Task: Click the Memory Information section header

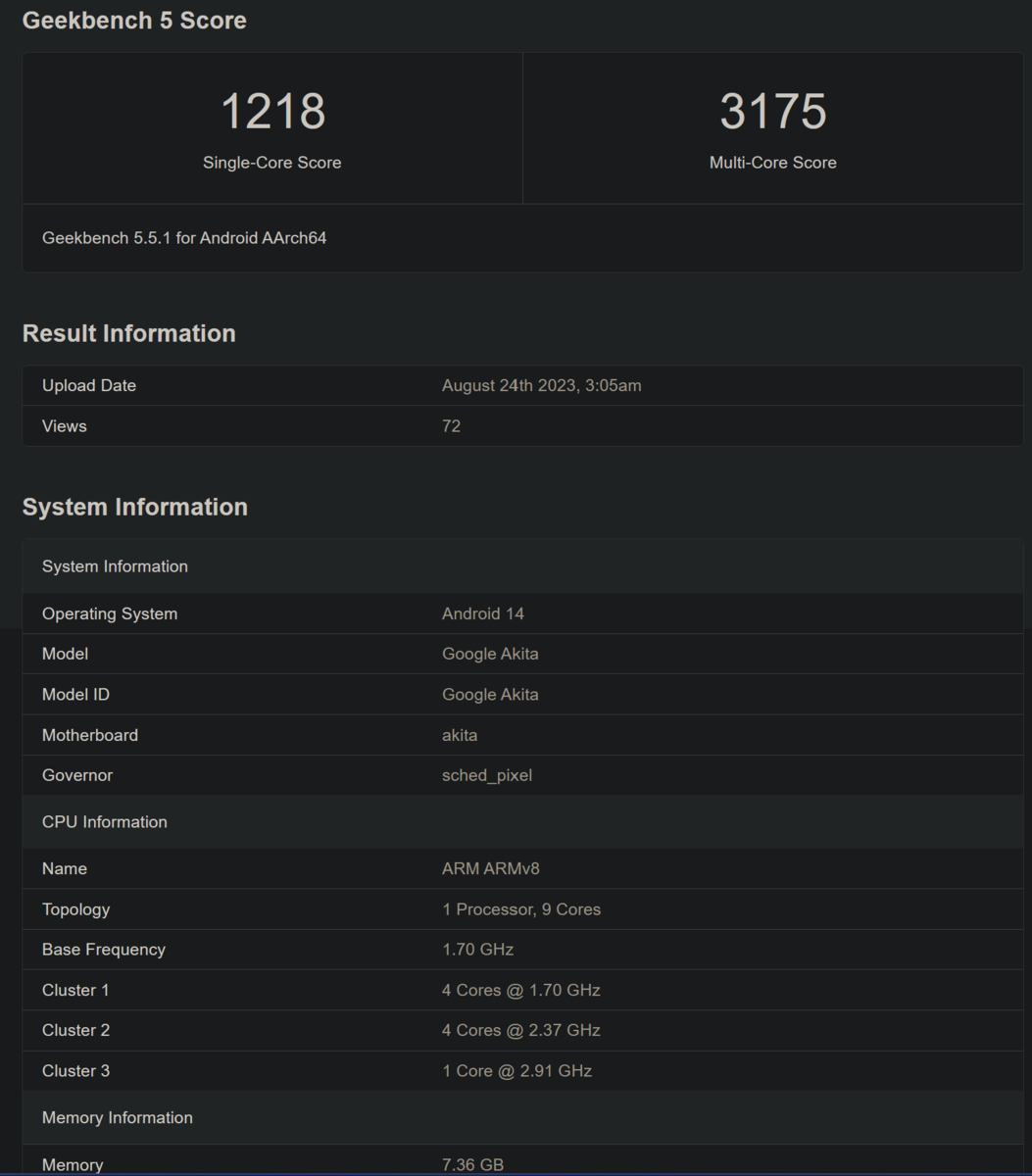Action: point(522,1118)
